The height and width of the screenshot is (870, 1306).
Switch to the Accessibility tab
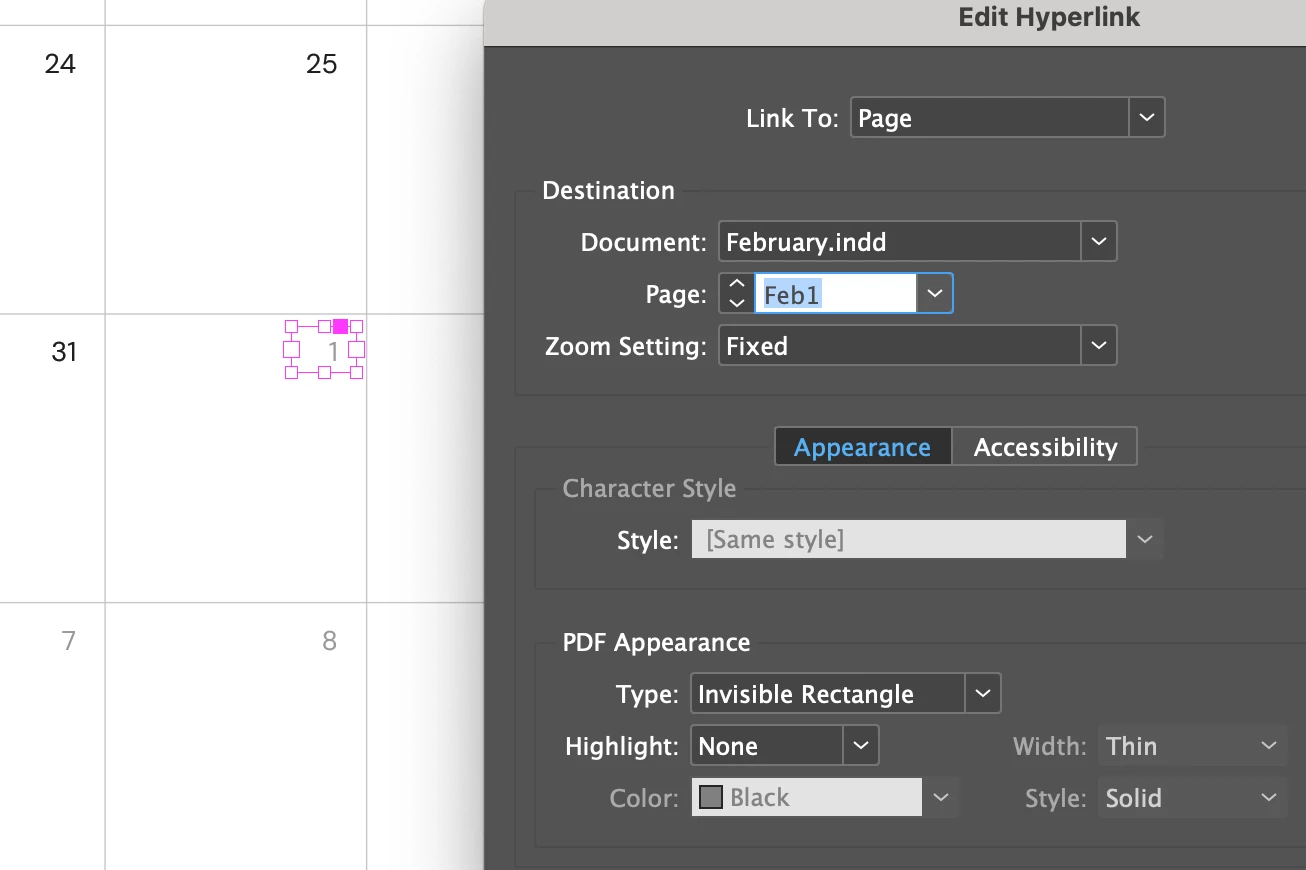coord(1045,447)
